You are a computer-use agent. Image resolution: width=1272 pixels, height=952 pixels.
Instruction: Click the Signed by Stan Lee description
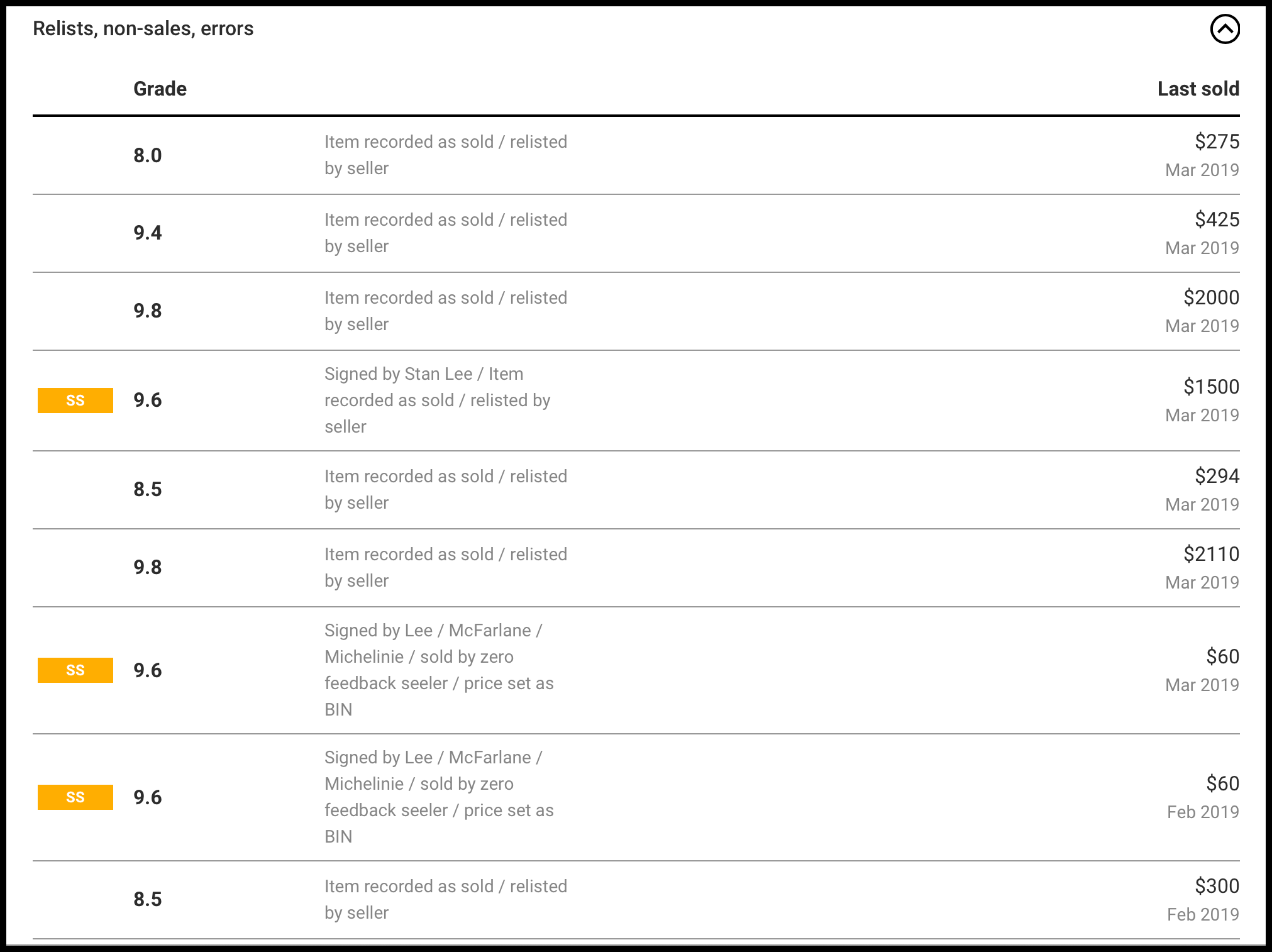pos(438,401)
